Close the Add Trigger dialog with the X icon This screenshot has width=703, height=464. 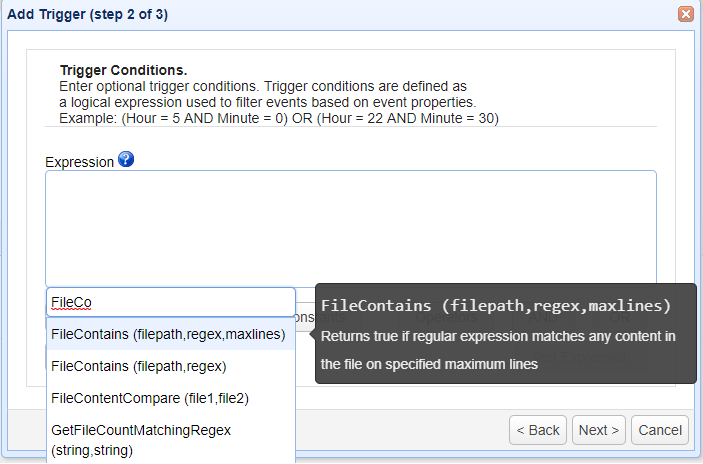pyautogui.click(x=686, y=14)
